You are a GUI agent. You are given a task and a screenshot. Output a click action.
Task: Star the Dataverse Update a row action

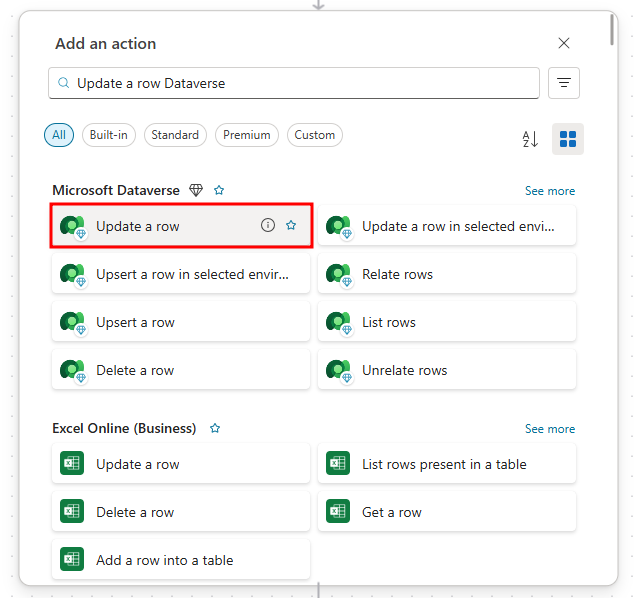(291, 225)
